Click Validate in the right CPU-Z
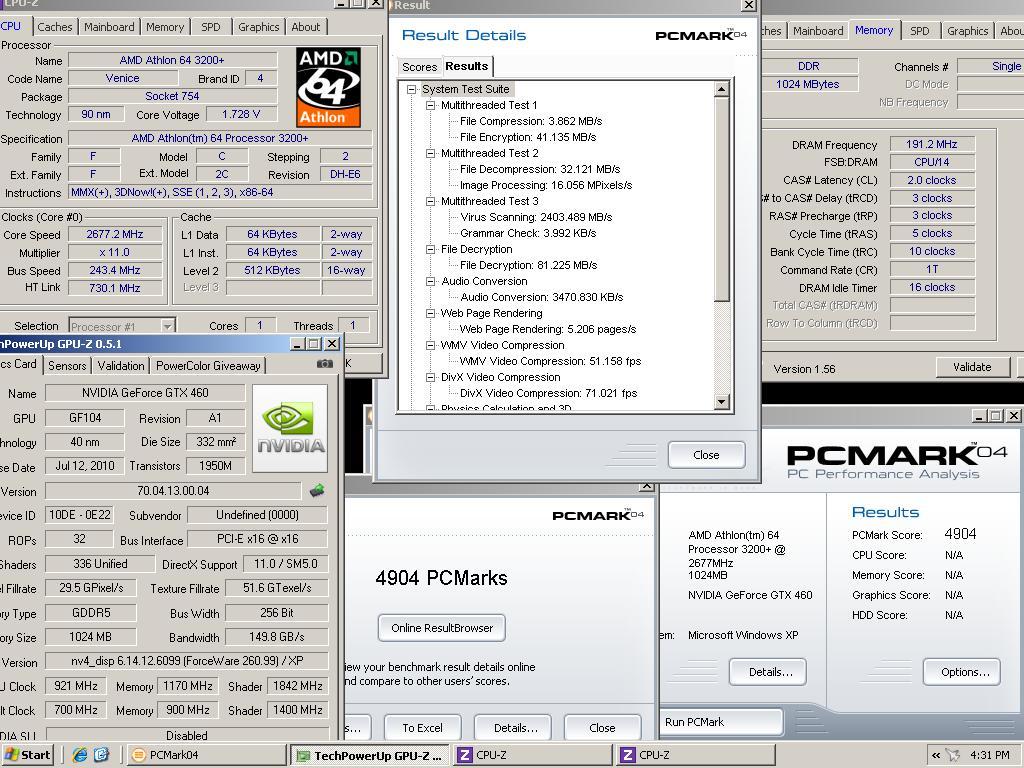The width and height of the screenshot is (1024, 768). [972, 367]
